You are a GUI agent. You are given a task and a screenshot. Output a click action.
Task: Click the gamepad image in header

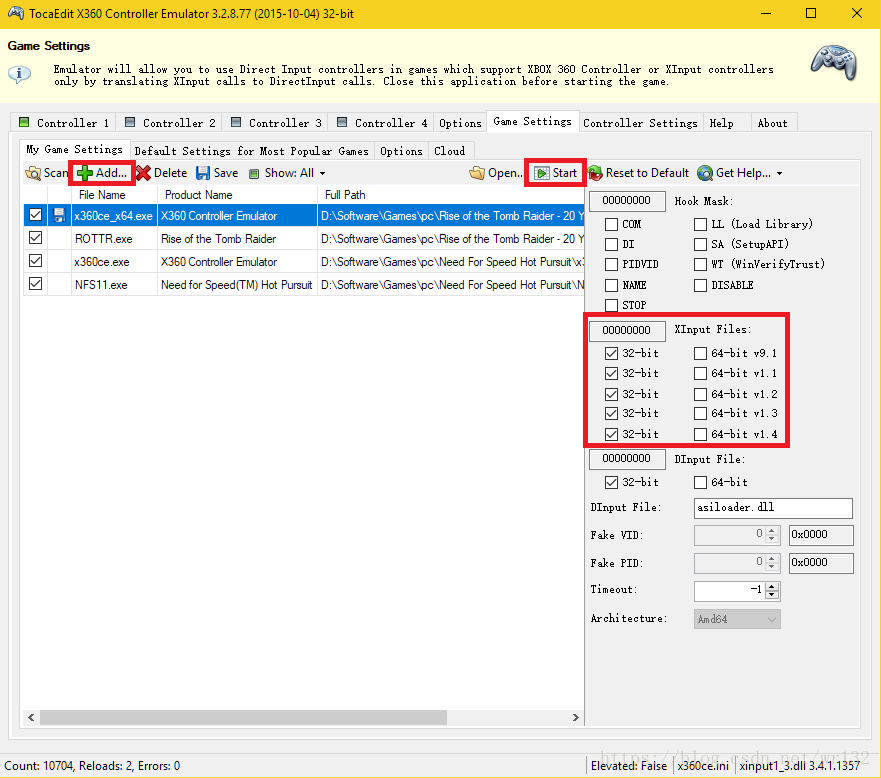tap(834, 62)
